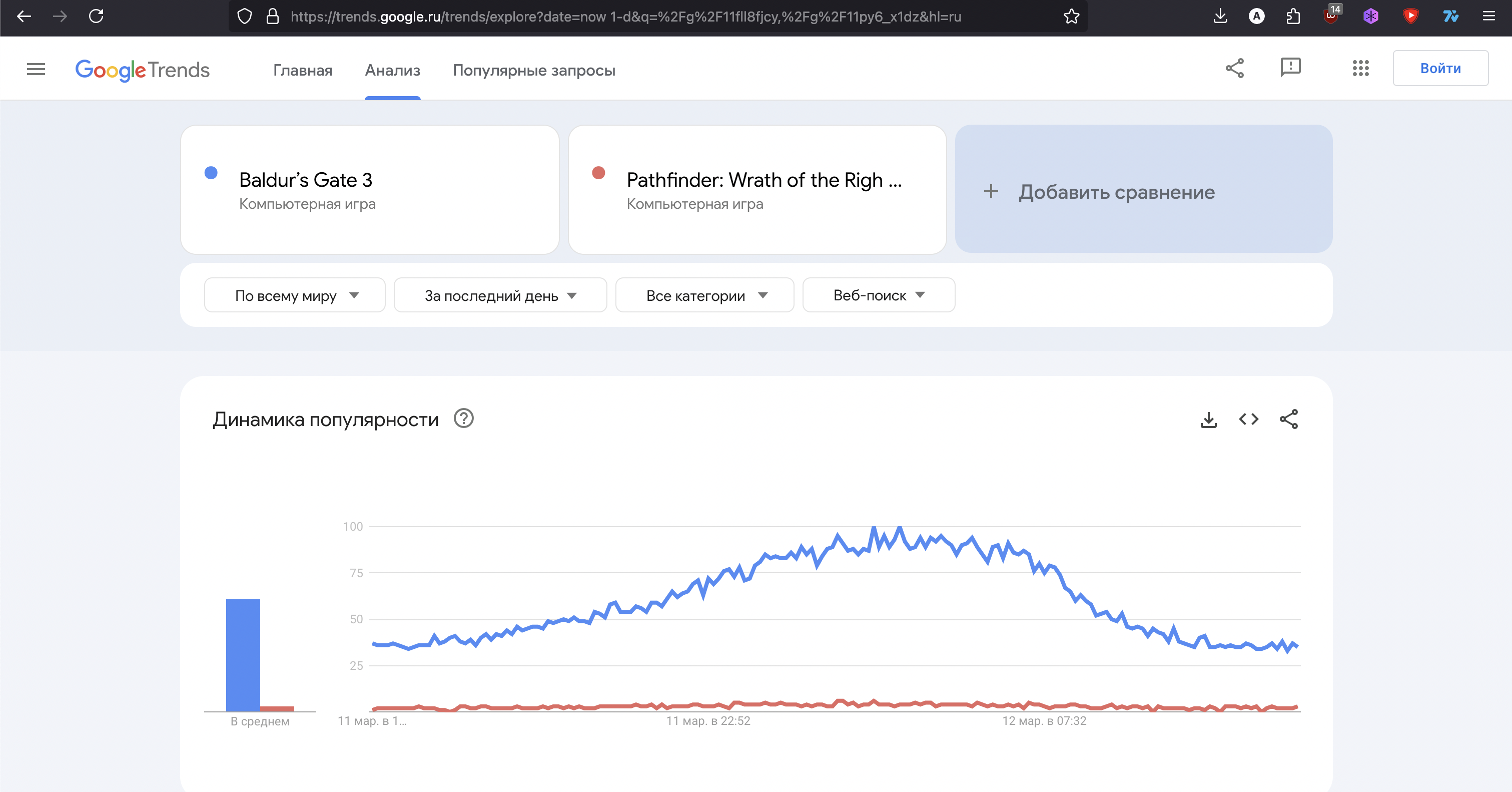
Task: Open Google Trends side navigation menu
Action: coord(36,69)
